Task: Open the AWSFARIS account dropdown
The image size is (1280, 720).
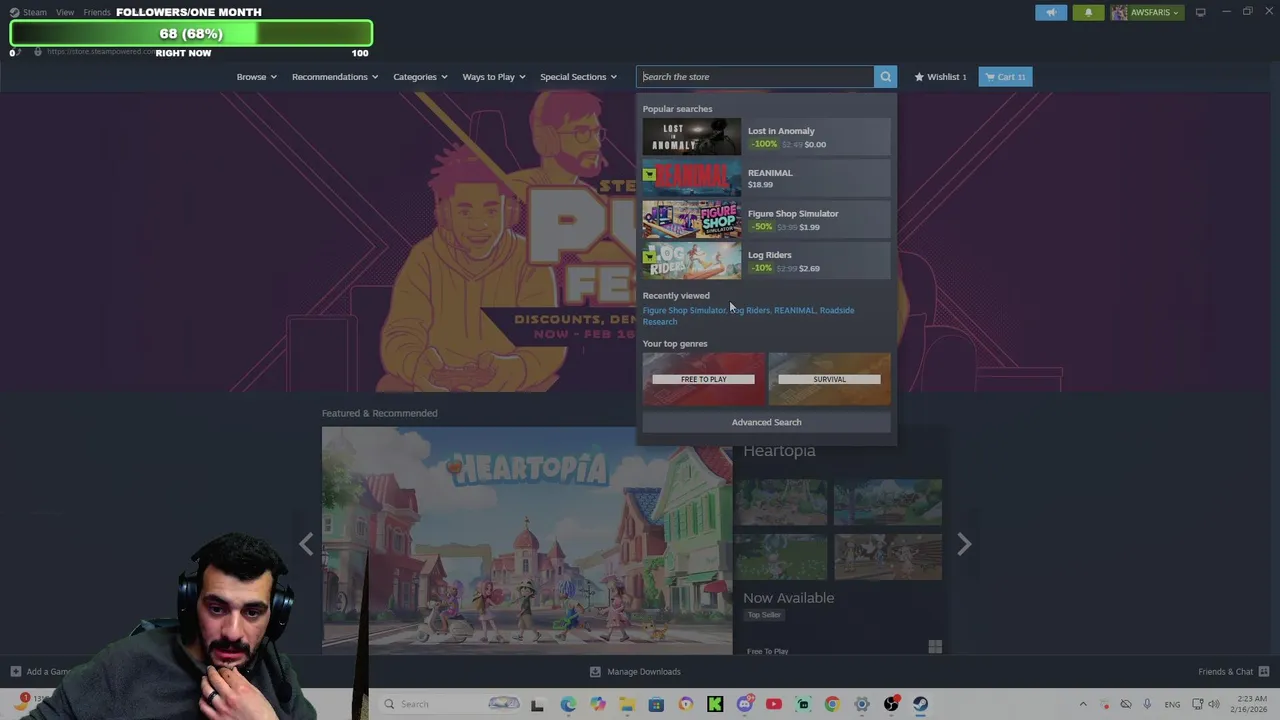Action: pos(1146,12)
